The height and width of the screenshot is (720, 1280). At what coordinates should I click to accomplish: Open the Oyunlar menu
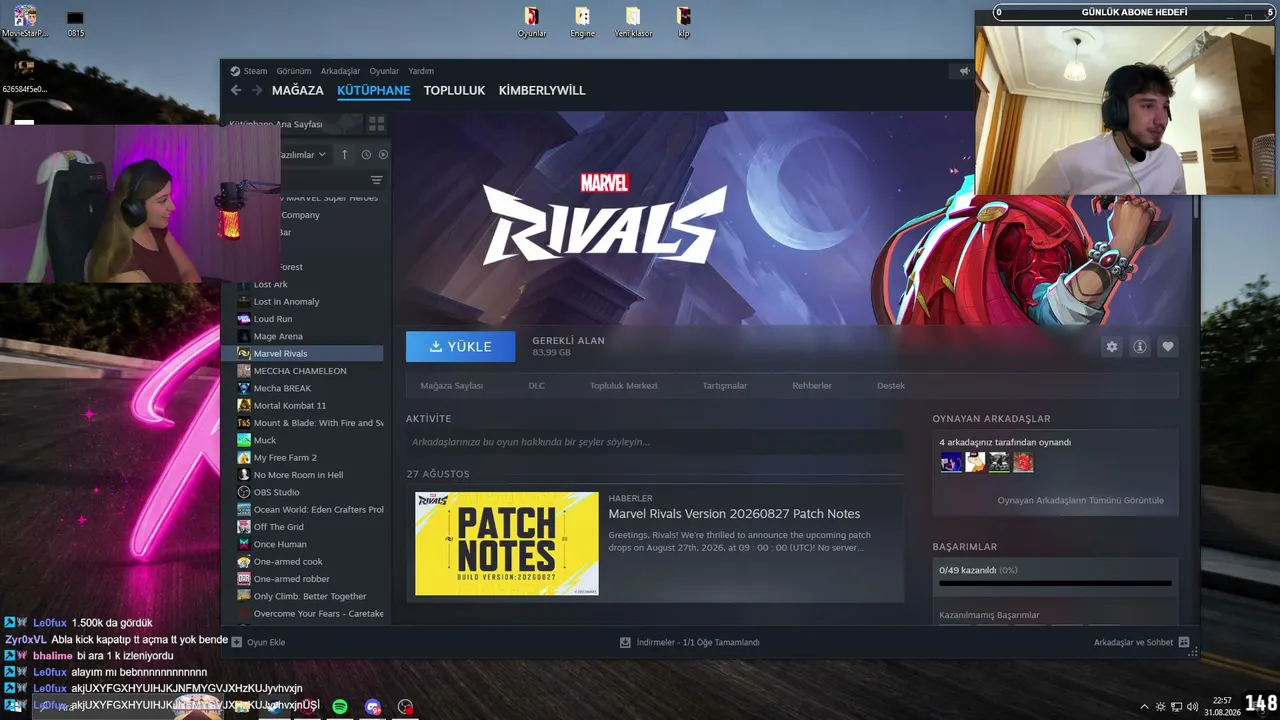click(384, 71)
